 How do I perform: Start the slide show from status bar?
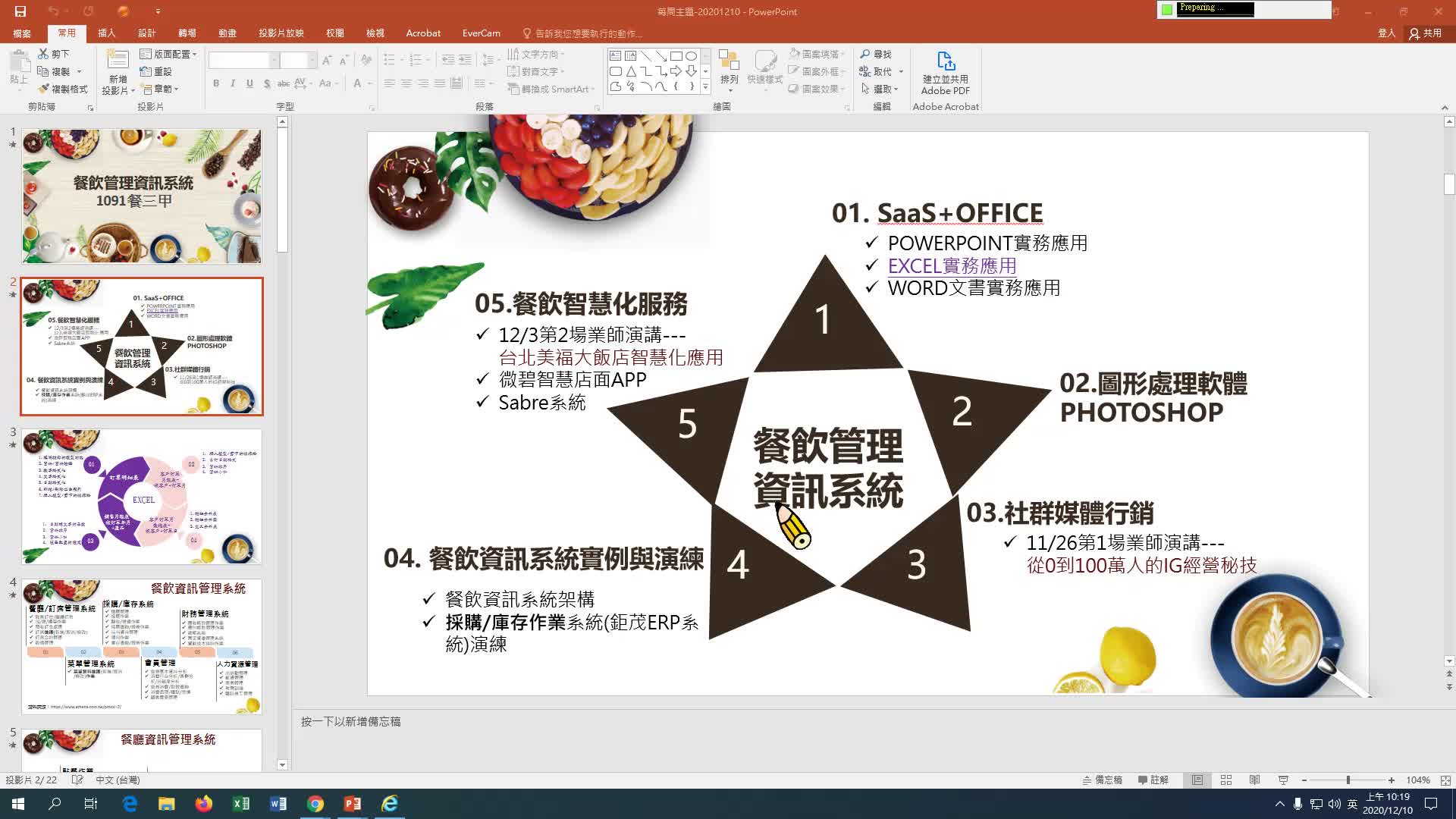tap(1283, 780)
